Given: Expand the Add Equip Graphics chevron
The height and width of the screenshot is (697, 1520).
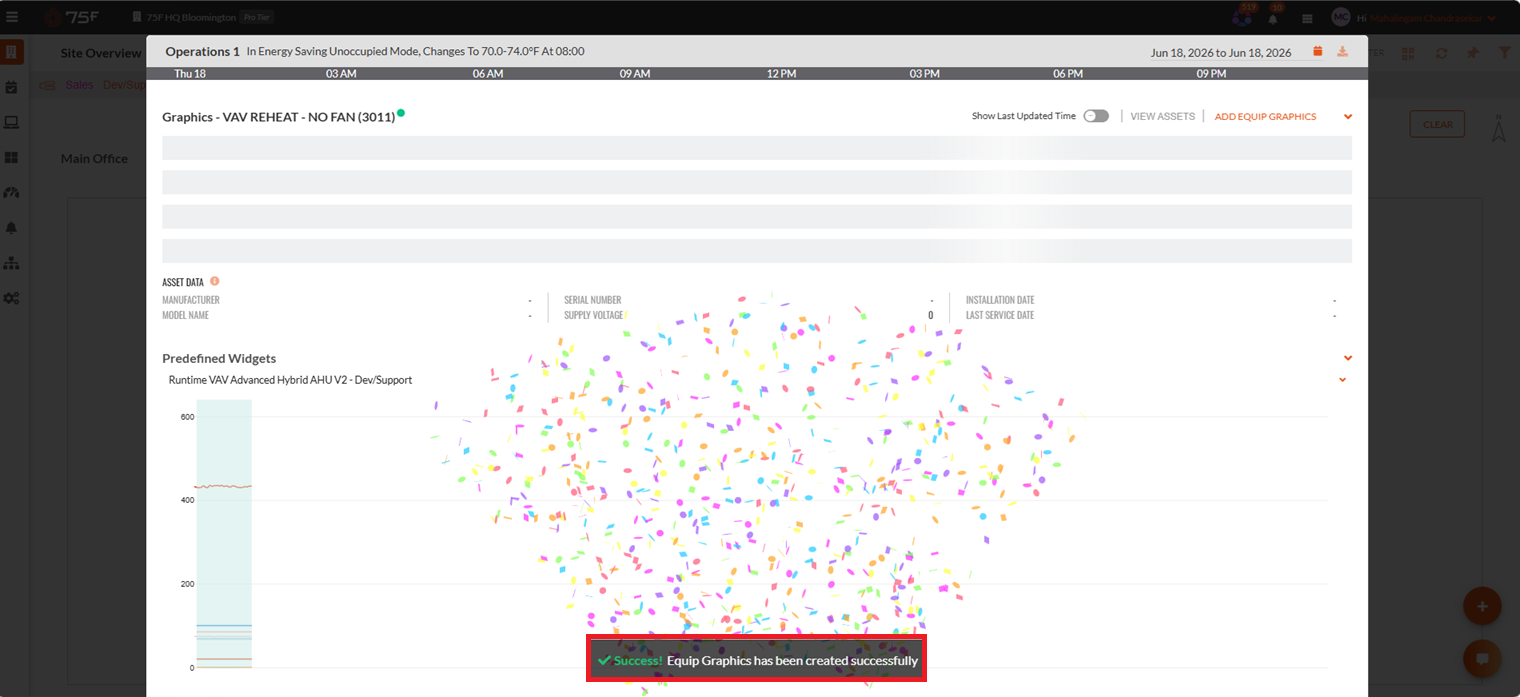Looking at the screenshot, I should [1348, 117].
